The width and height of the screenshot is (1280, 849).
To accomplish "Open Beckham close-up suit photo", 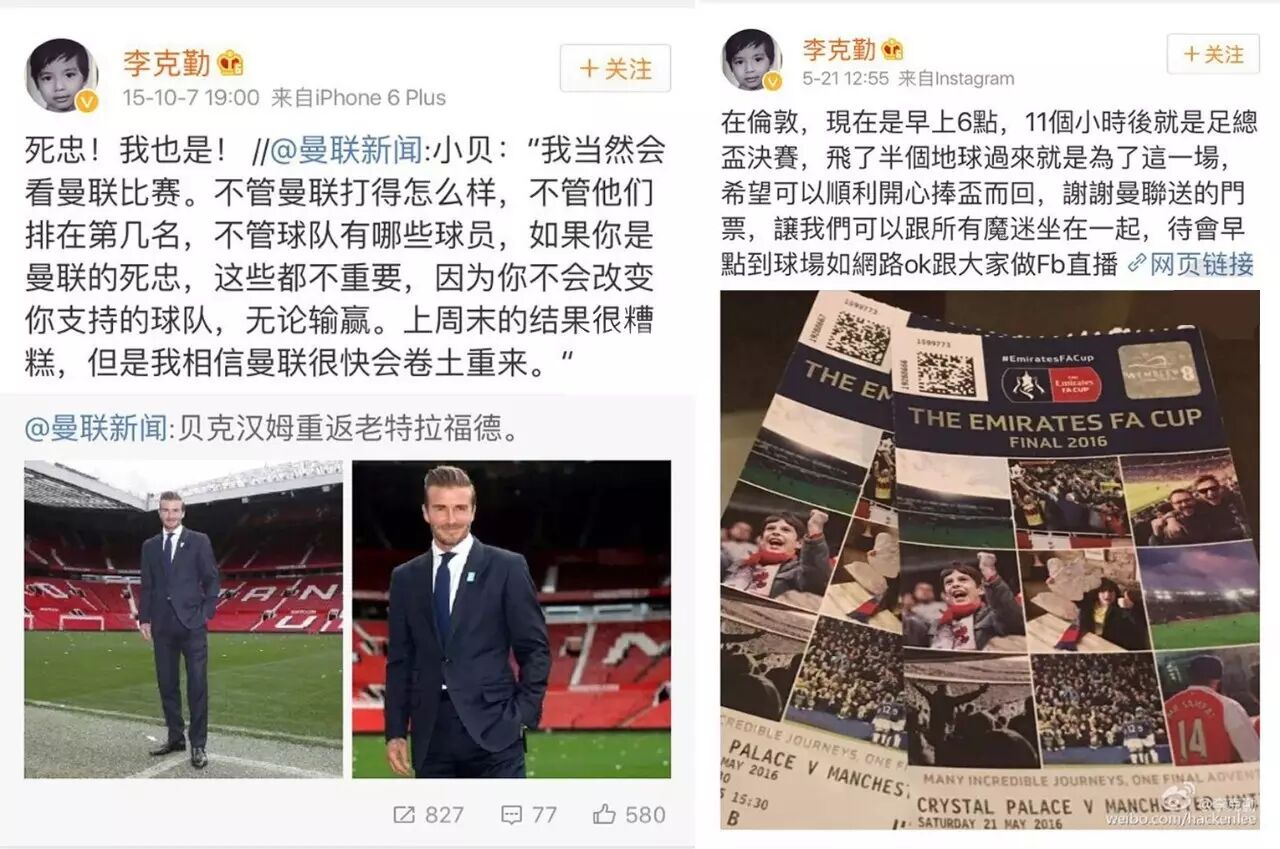I will [x=511, y=619].
